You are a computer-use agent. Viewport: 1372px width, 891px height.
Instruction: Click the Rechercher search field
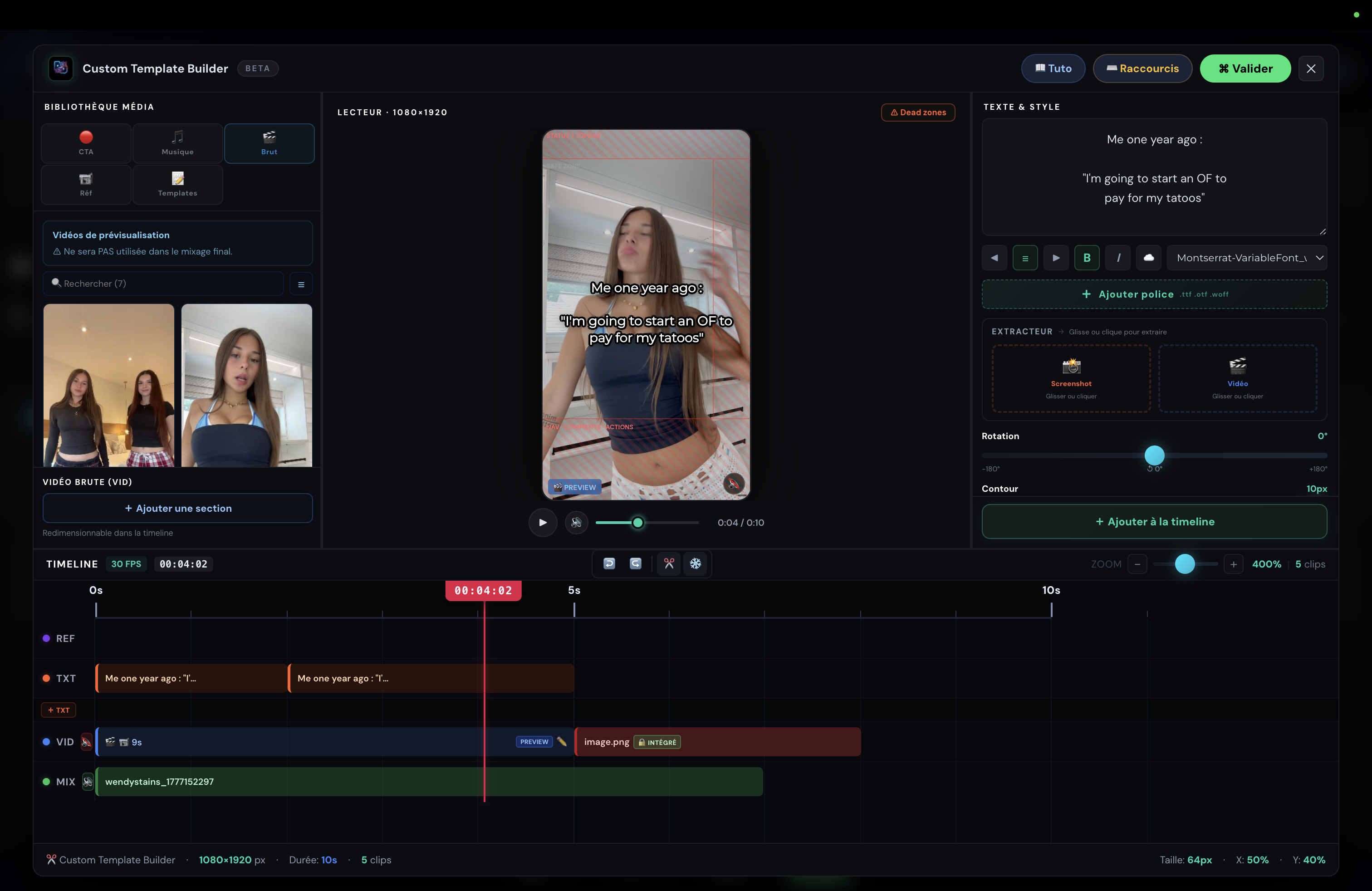pyautogui.click(x=163, y=284)
